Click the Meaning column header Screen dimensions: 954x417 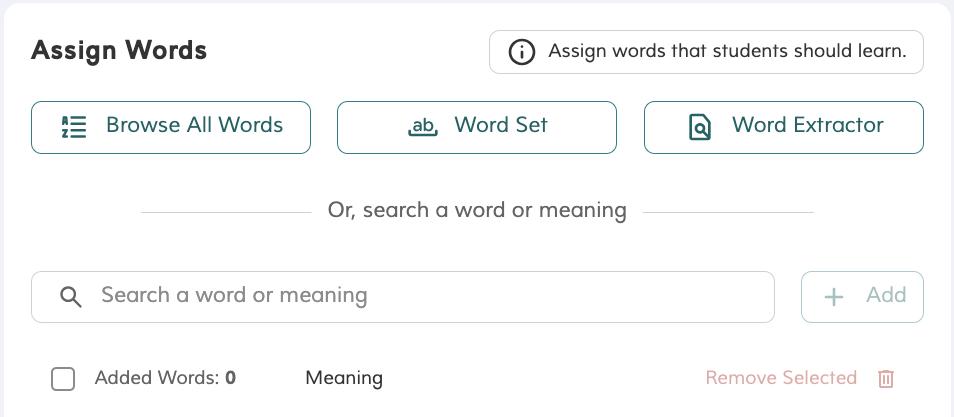coord(344,378)
